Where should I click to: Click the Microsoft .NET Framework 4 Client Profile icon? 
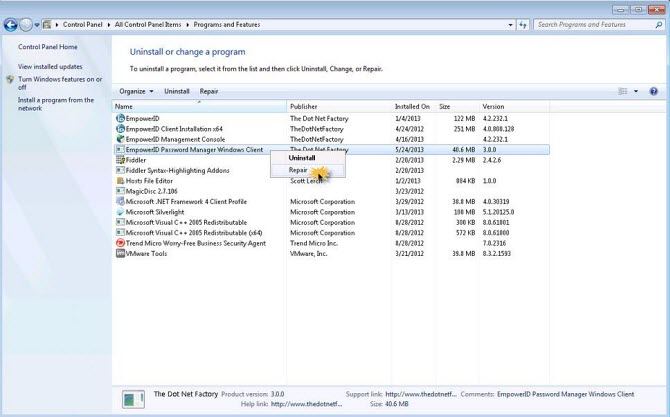[120, 202]
